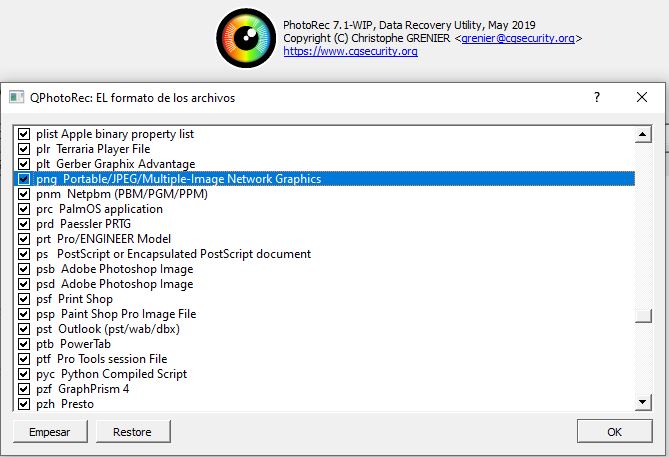Screen dimensions: 669x457
Task: Select the 'prt Pro/ENGINEER Model' row
Action: [324, 239]
